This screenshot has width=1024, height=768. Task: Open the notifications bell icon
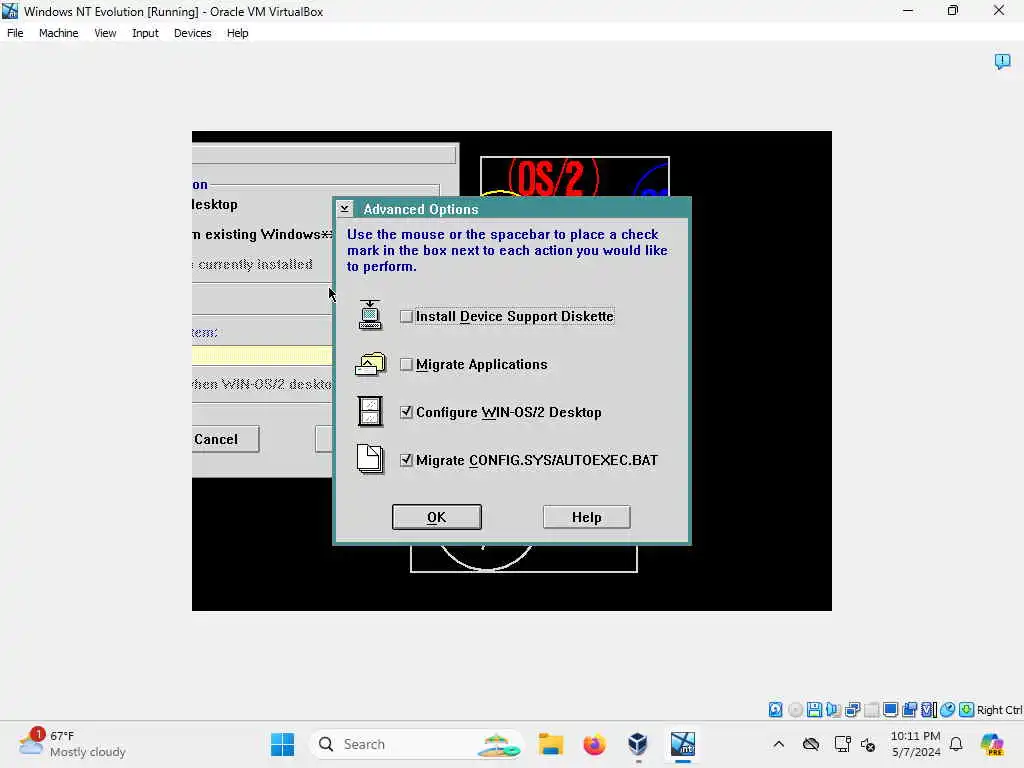click(956, 744)
